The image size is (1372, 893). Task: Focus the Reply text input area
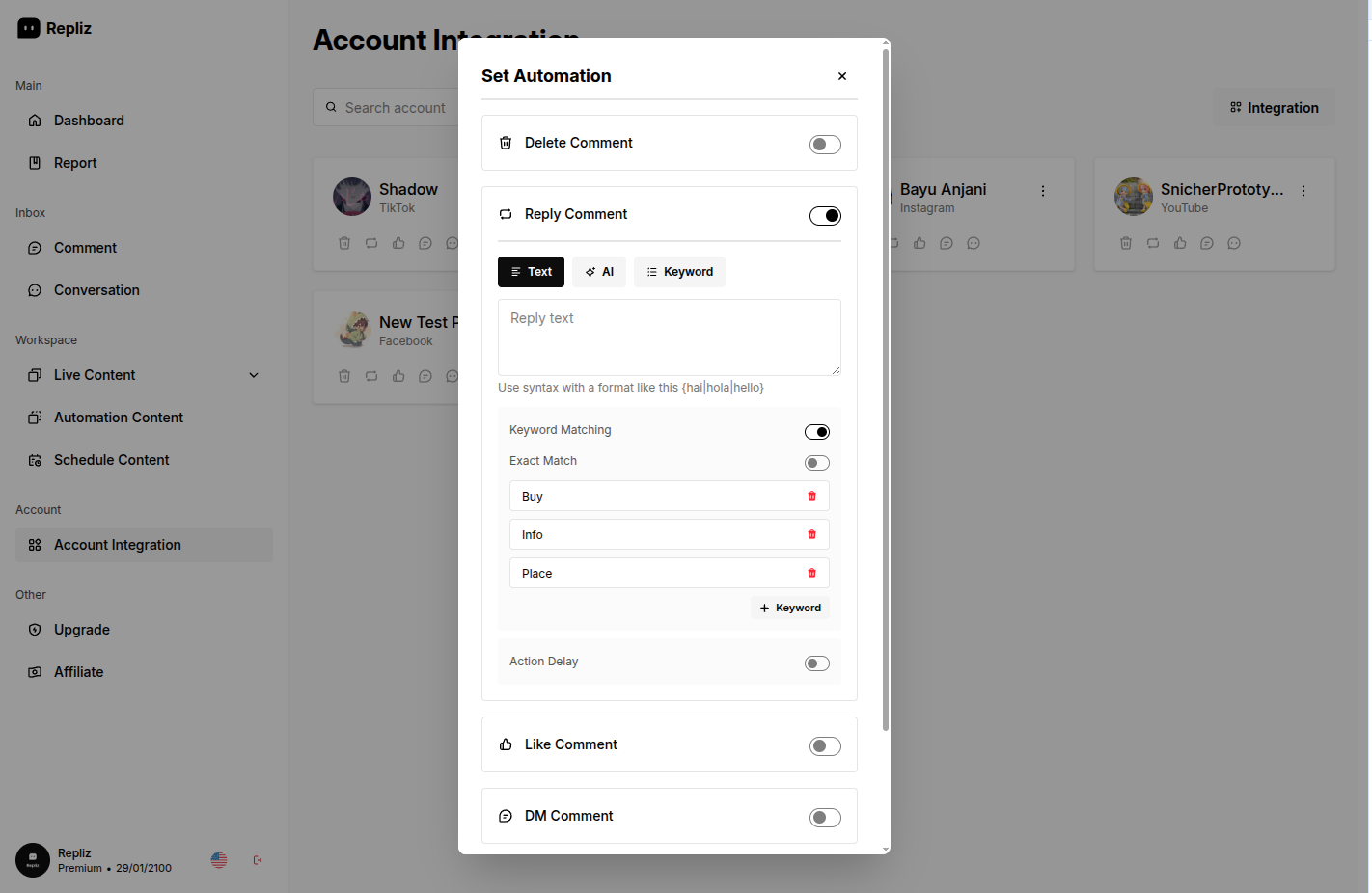pos(669,338)
